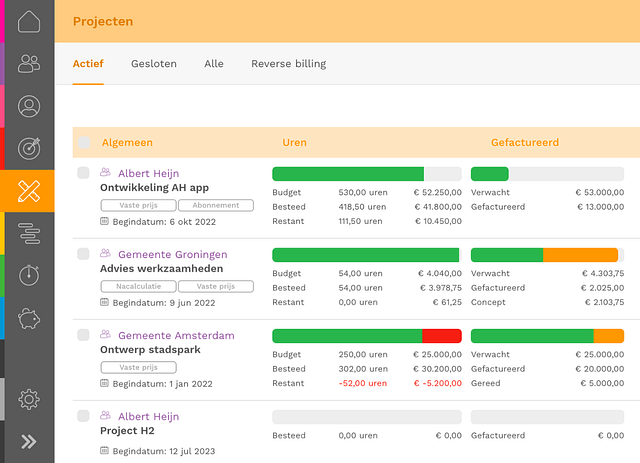The height and width of the screenshot is (463, 640).
Task: Click Vaste prijs tag on Ontwerp stadspark
Action: click(138, 367)
